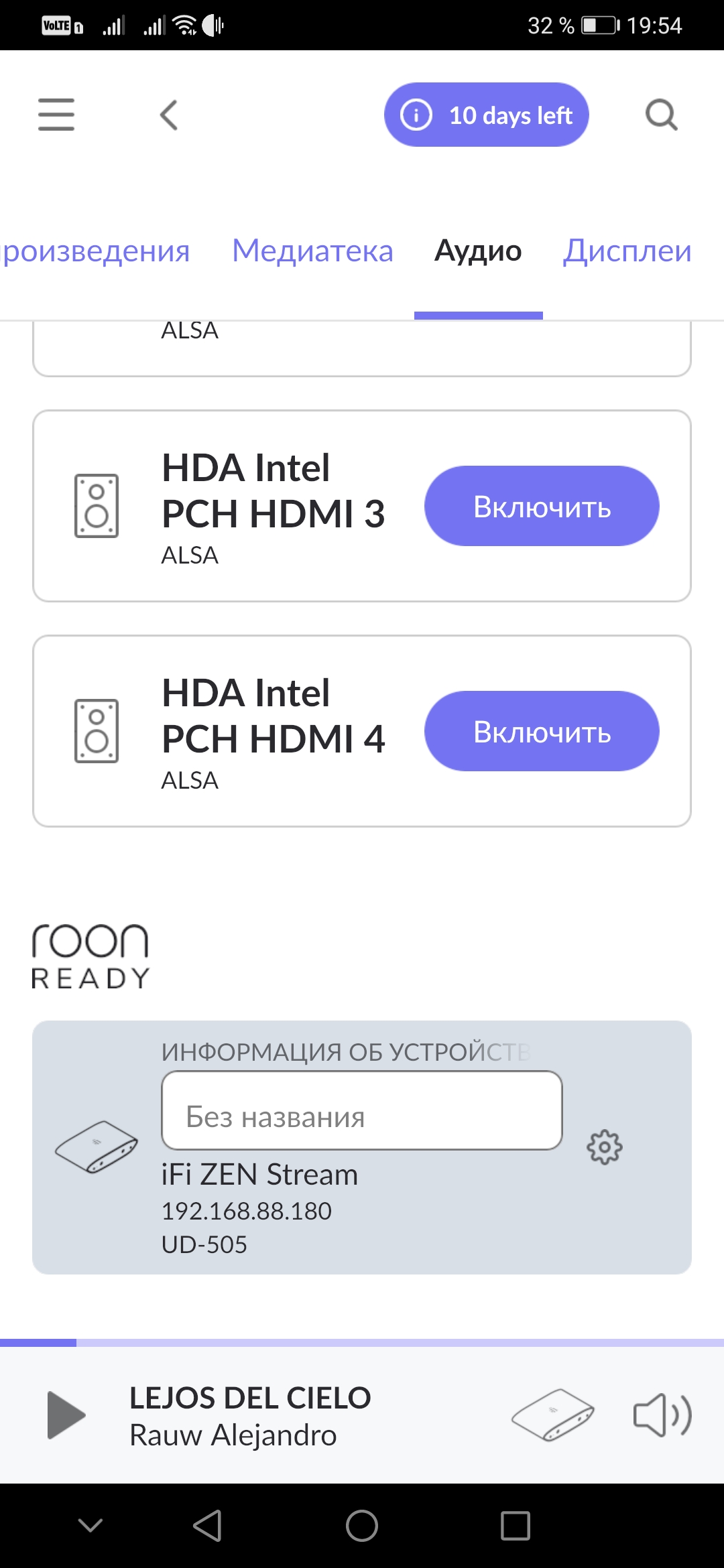Click the Без названия device name field
The width and height of the screenshot is (724, 1568).
click(362, 1110)
